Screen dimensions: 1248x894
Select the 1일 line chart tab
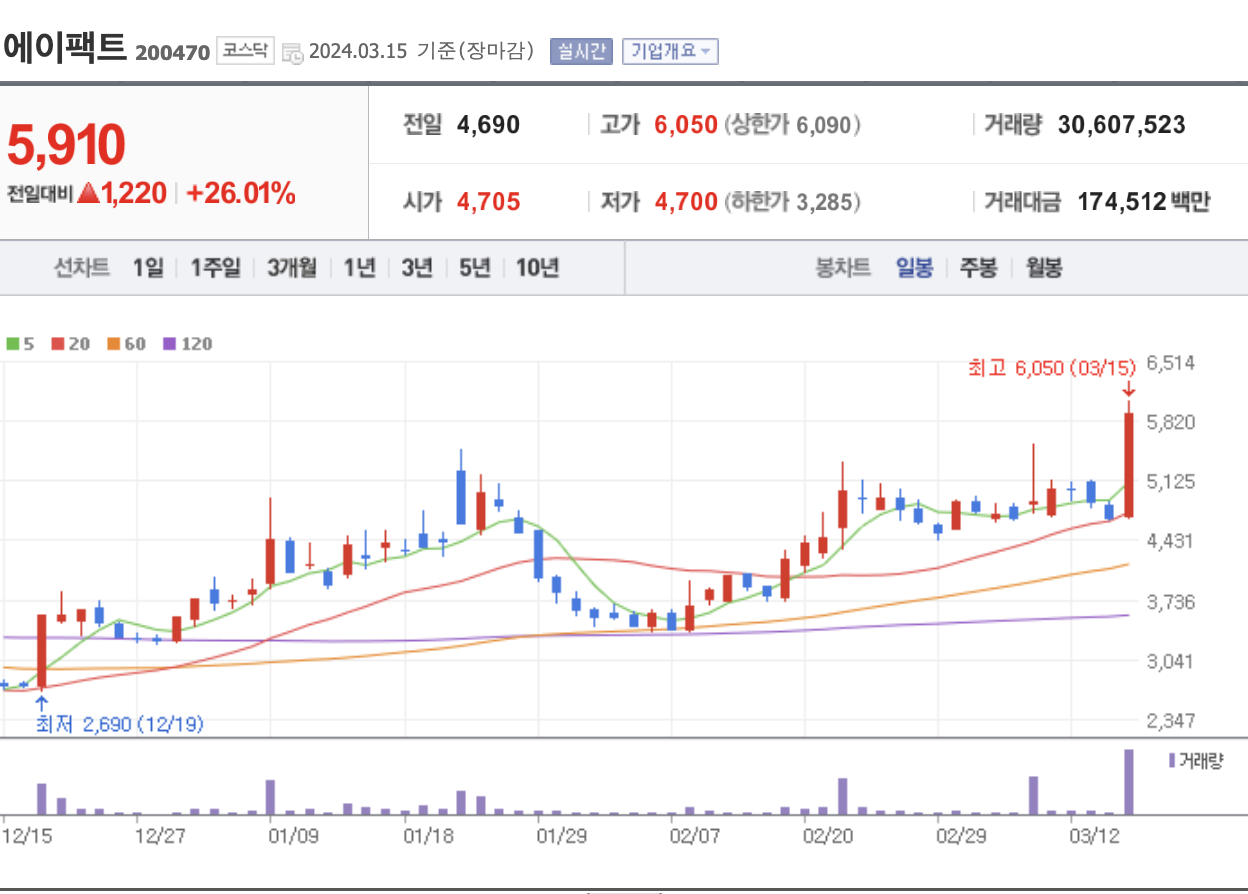(148, 267)
